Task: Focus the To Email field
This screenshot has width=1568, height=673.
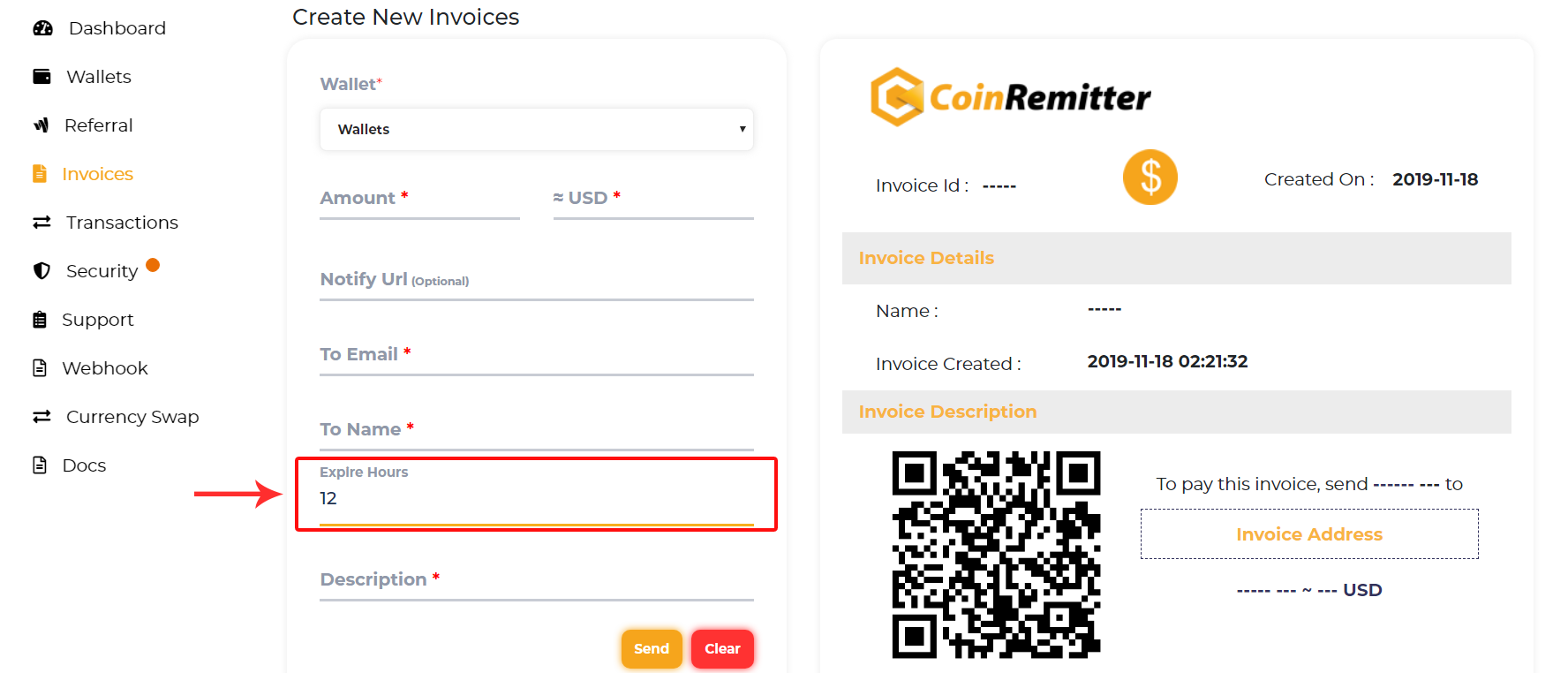Action: pos(537,356)
